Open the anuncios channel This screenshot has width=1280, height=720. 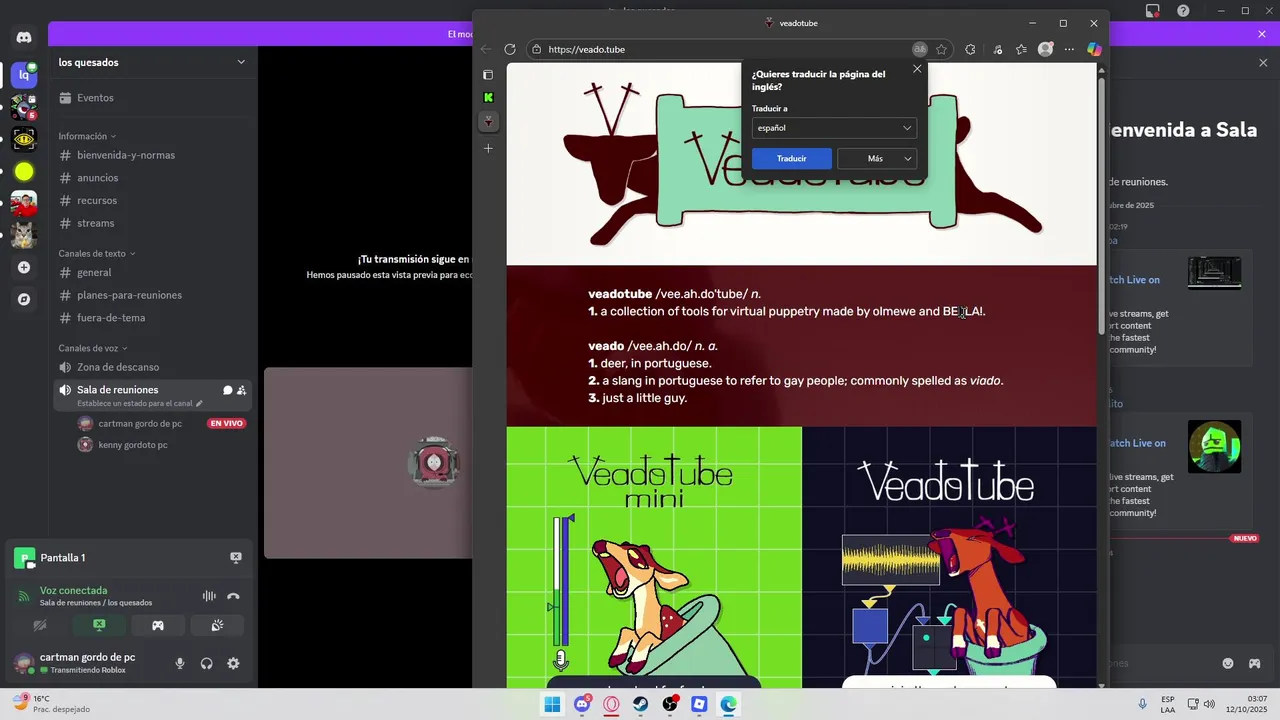pyautogui.click(x=152, y=178)
